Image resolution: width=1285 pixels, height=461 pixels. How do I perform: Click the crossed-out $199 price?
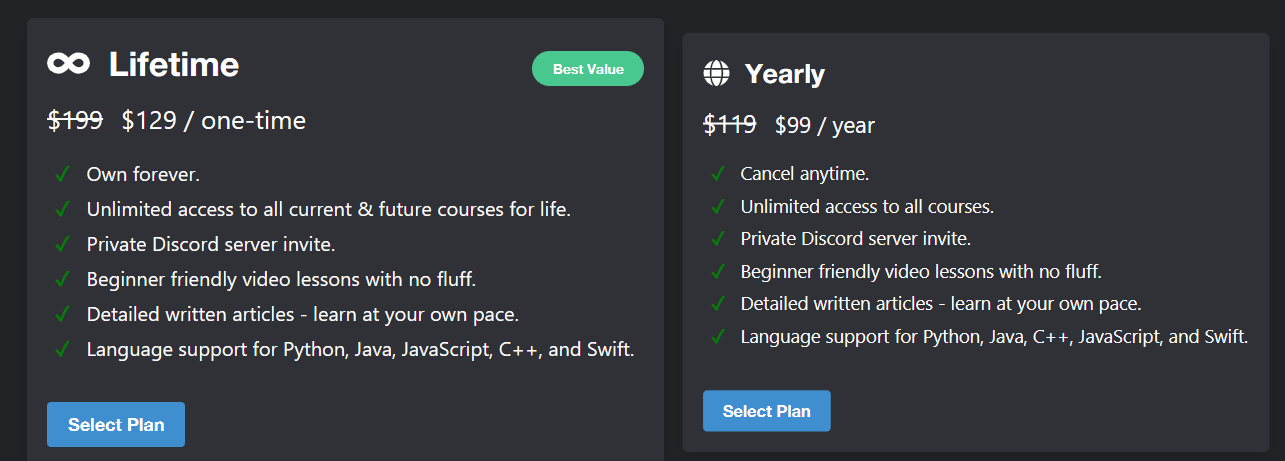pyautogui.click(x=75, y=120)
